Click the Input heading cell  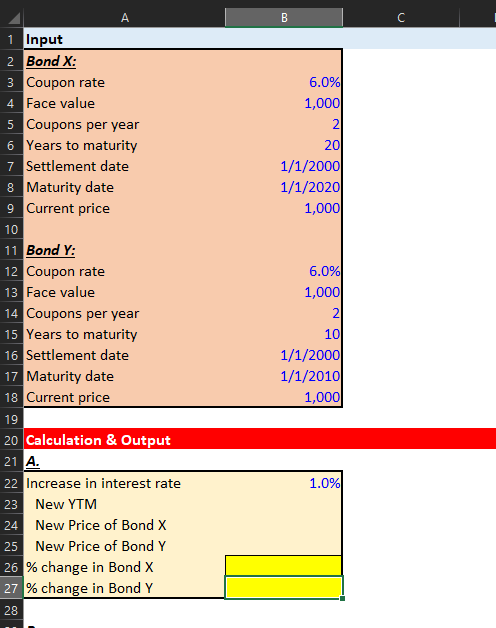44,39
